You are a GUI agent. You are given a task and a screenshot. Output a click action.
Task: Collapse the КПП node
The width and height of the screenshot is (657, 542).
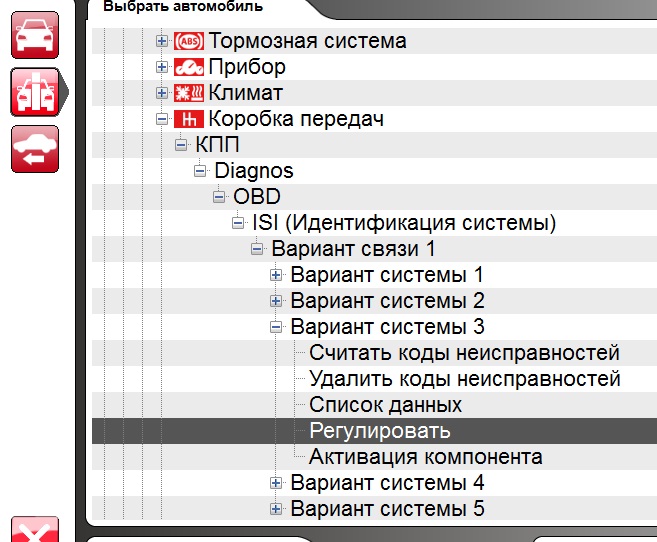(x=181, y=145)
